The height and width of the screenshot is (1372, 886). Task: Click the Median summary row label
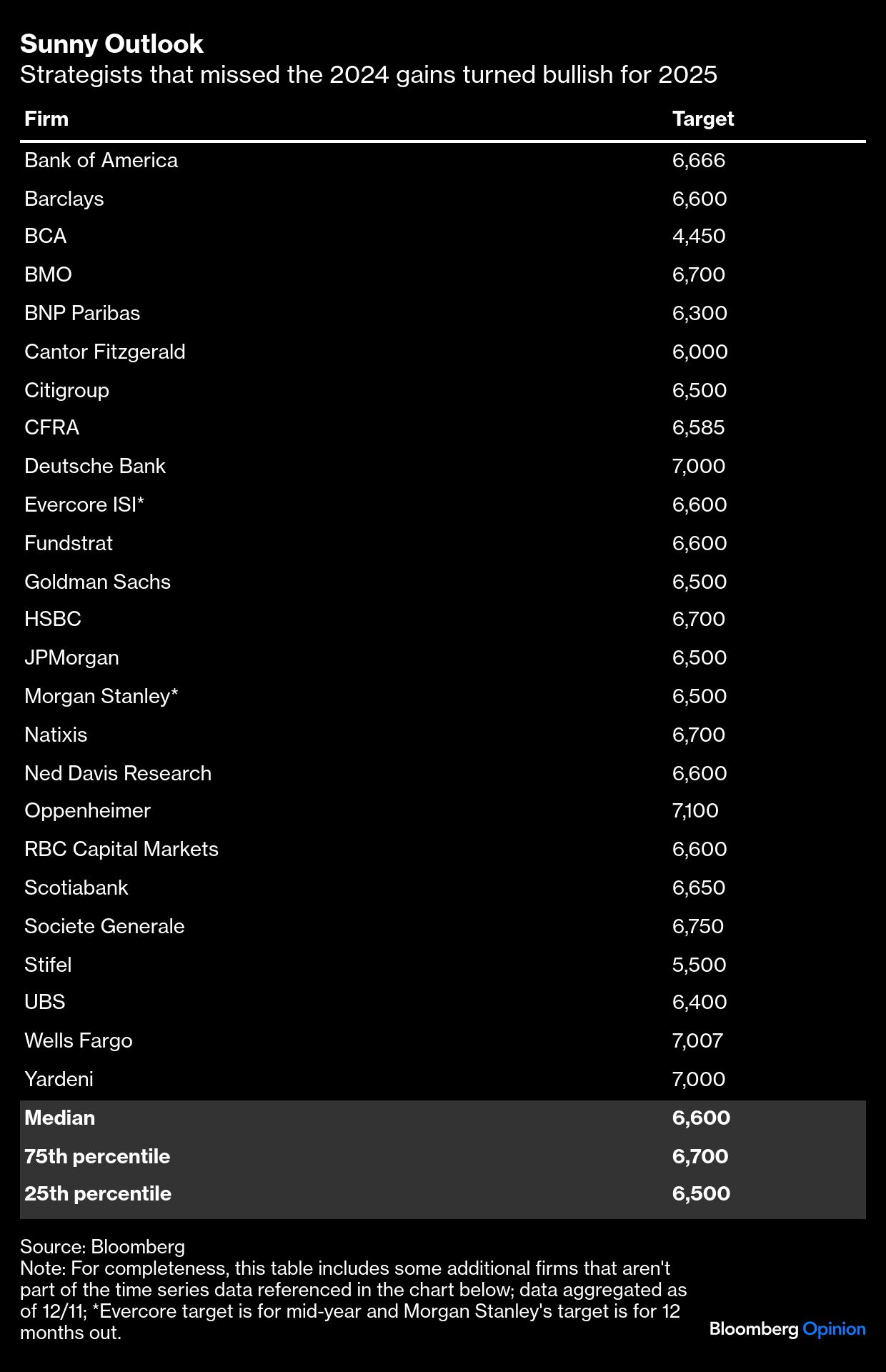(x=59, y=1118)
